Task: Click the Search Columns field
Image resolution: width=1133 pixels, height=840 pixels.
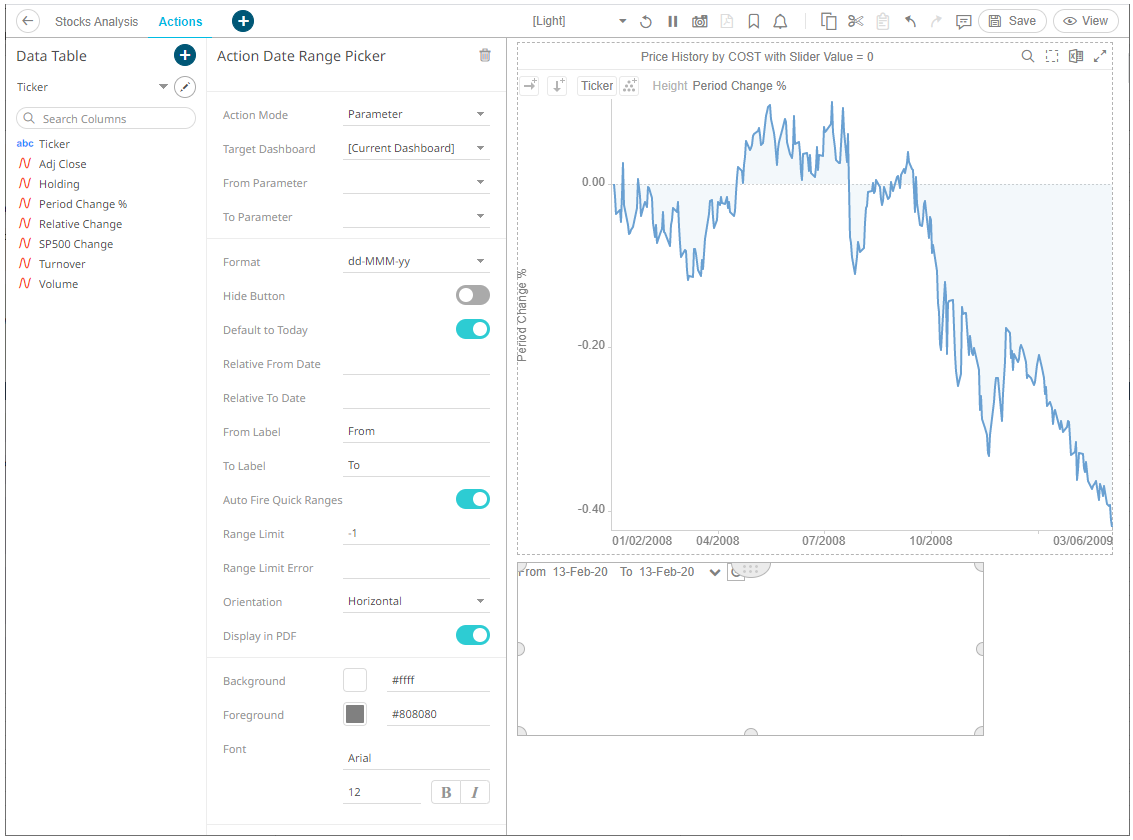Action: pyautogui.click(x=106, y=119)
